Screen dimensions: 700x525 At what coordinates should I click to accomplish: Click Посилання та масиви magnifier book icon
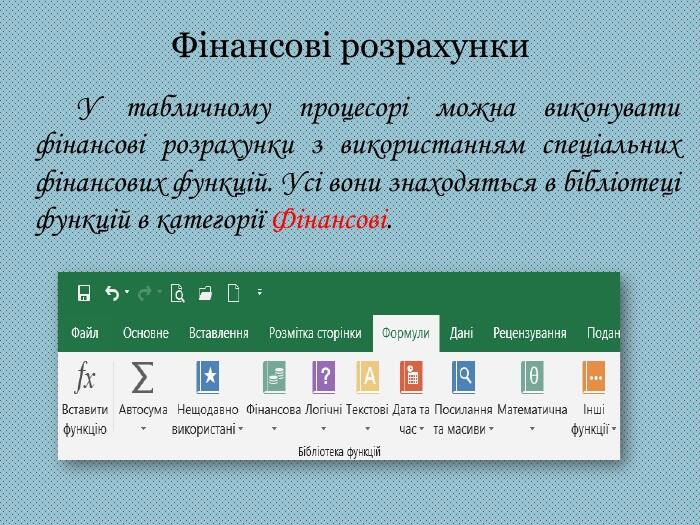[x=463, y=378]
